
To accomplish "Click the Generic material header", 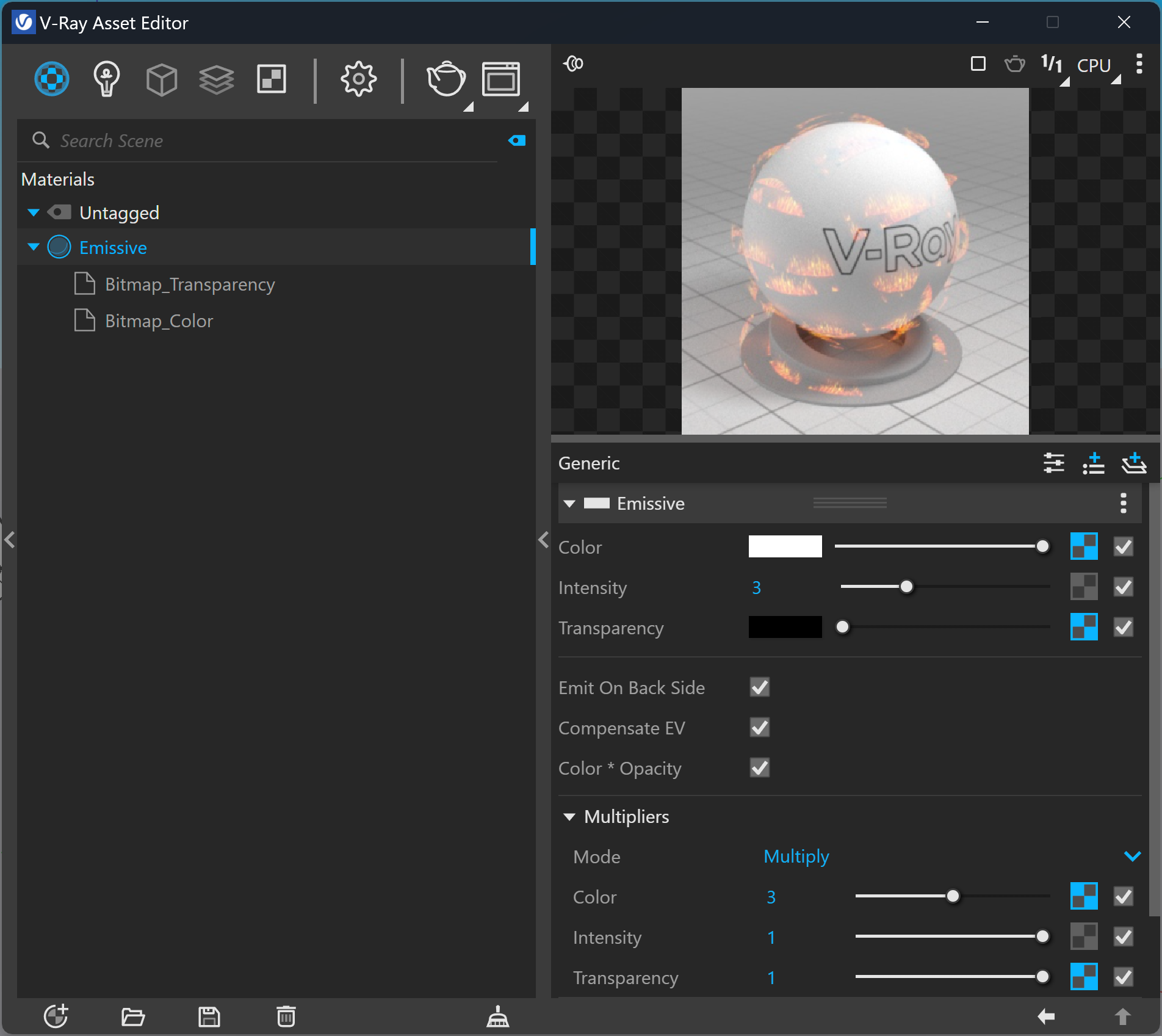I will (x=589, y=463).
